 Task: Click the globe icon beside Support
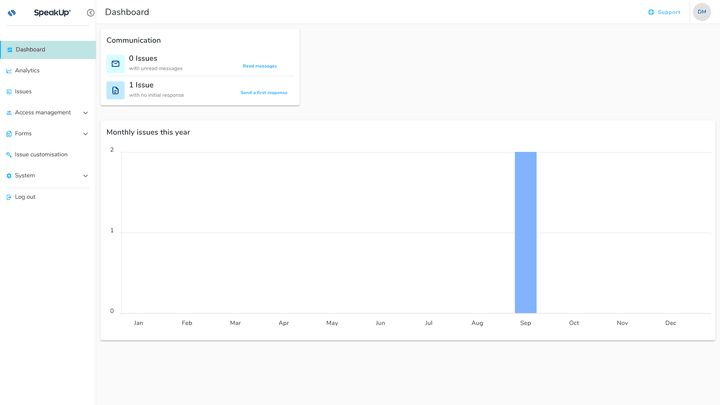pyautogui.click(x=651, y=12)
